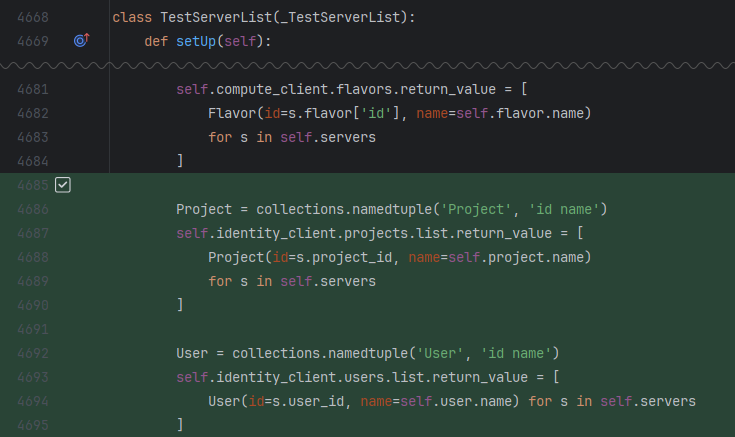Jump to the _TestServerList base class reference

point(328,17)
